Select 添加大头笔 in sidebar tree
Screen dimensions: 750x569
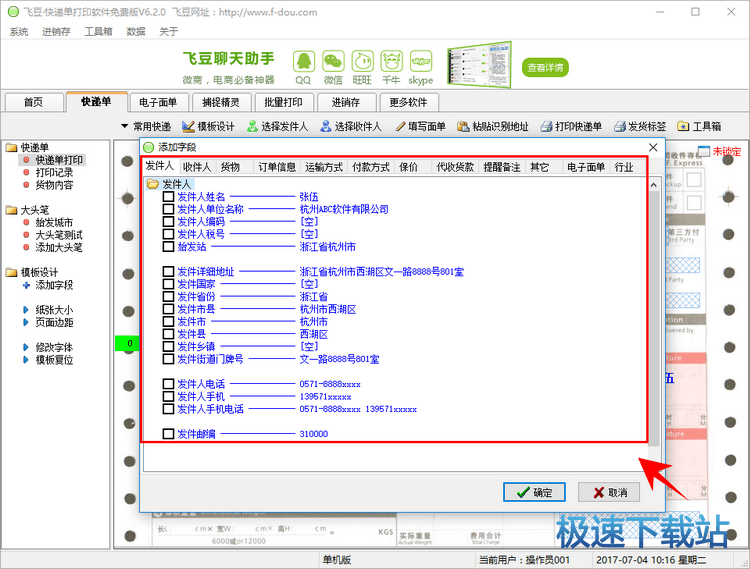coord(59,247)
